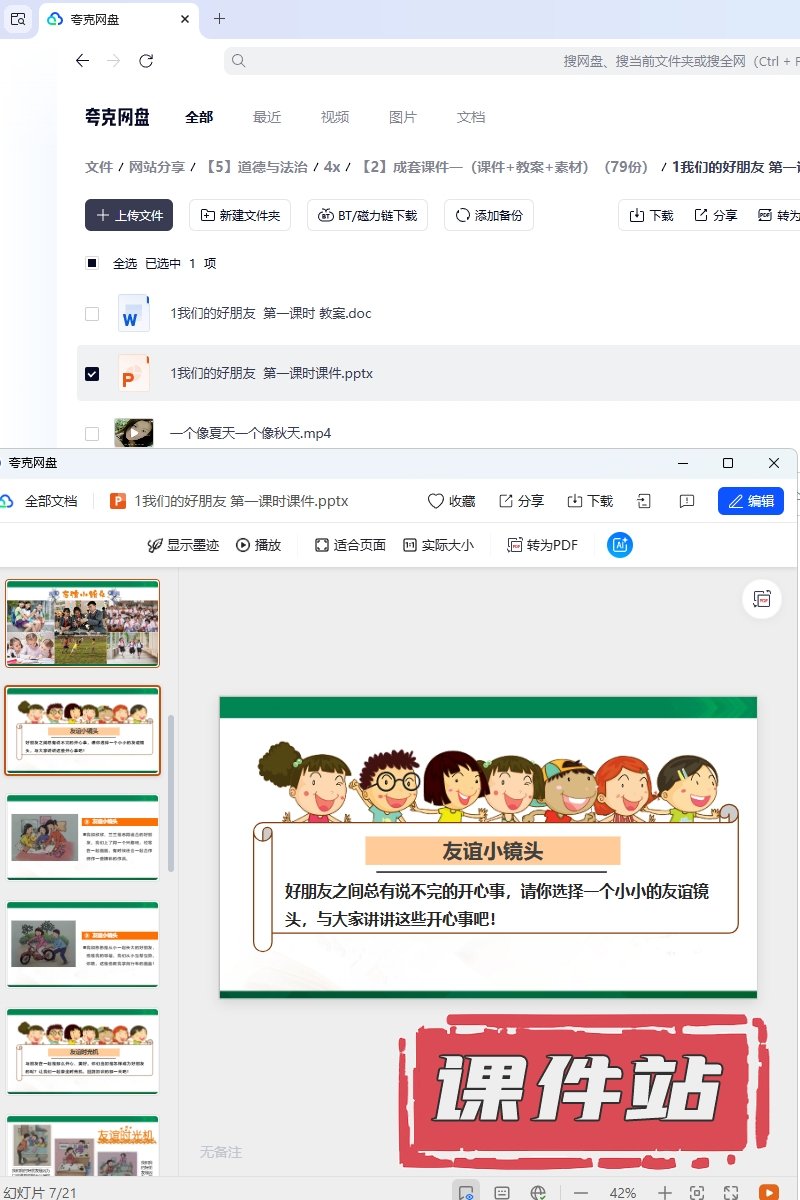Select the 友谊的光机 slide thumbnail
The image size is (800, 1200).
click(x=82, y=1051)
